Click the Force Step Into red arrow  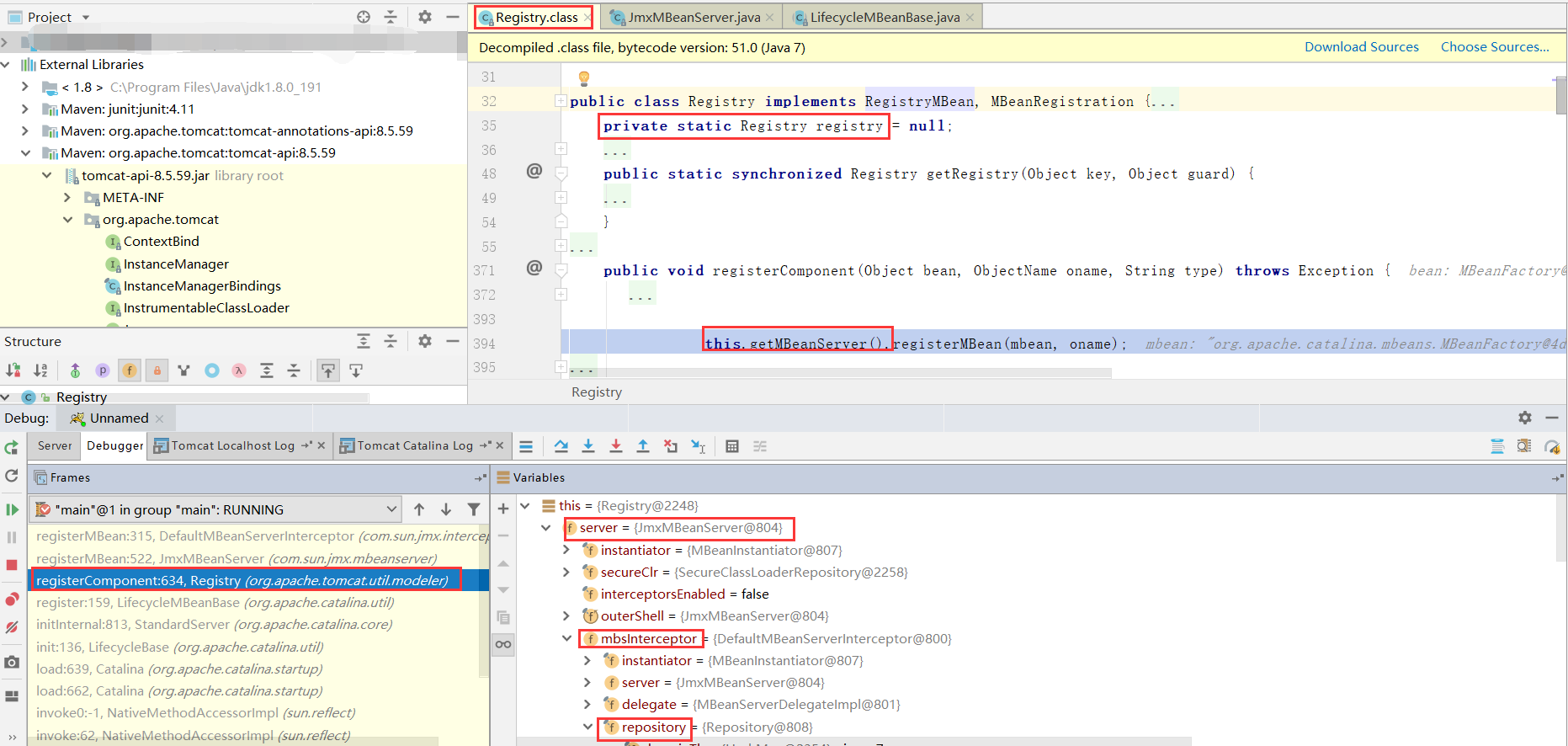click(615, 446)
